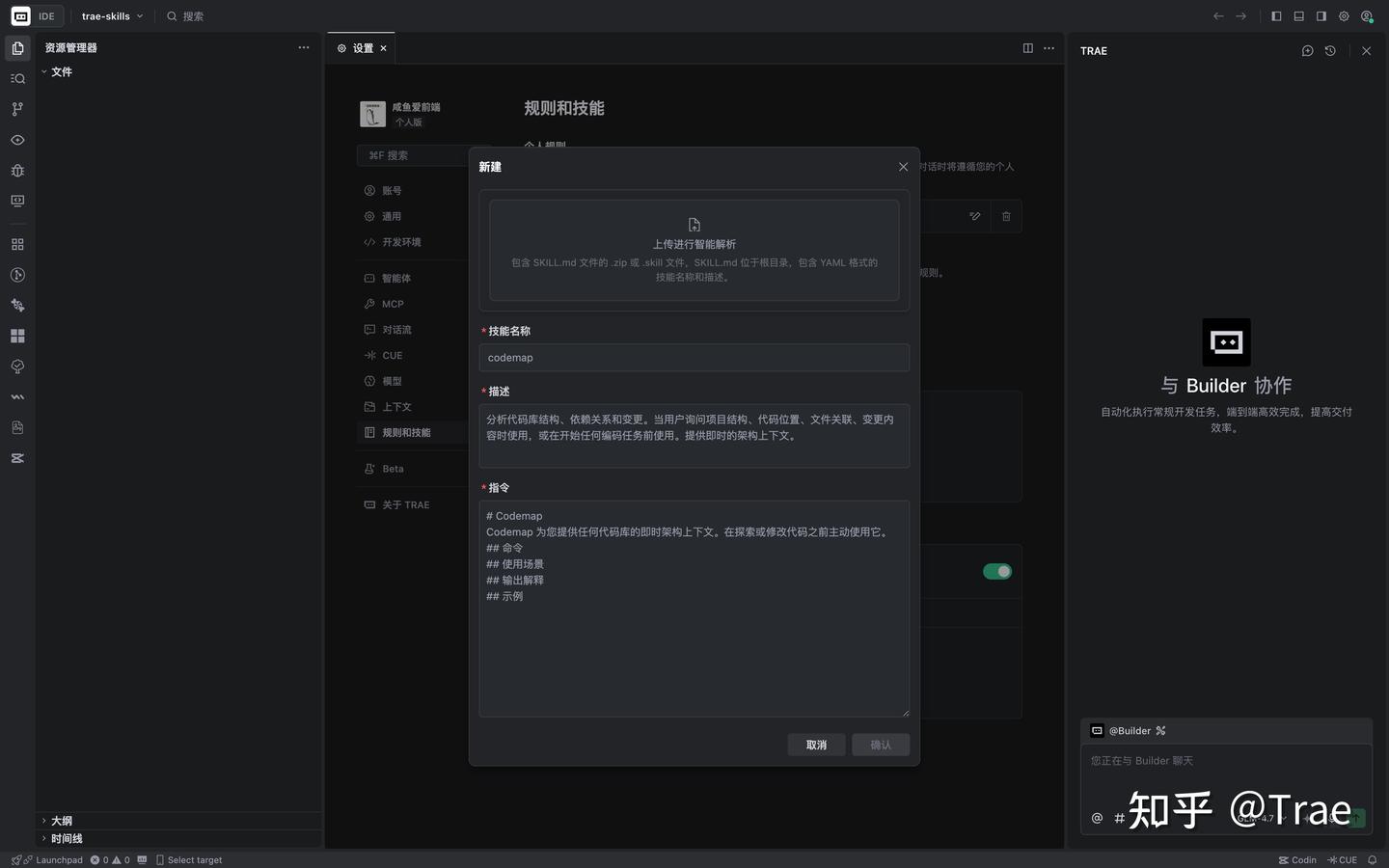Open 上下文 settings section

[396, 407]
